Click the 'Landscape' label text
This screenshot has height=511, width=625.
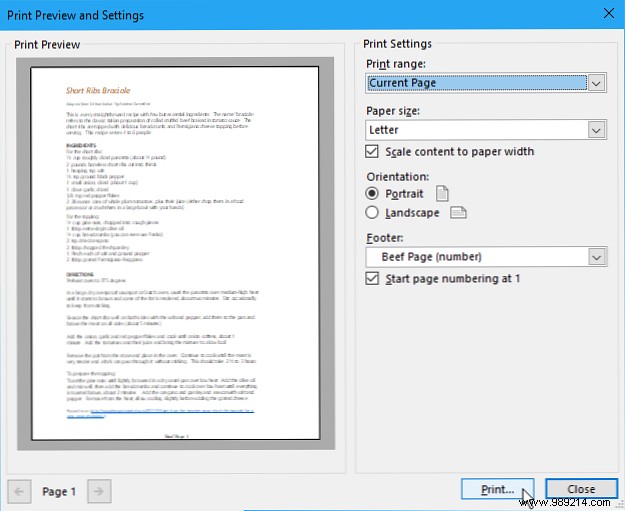pos(412,213)
